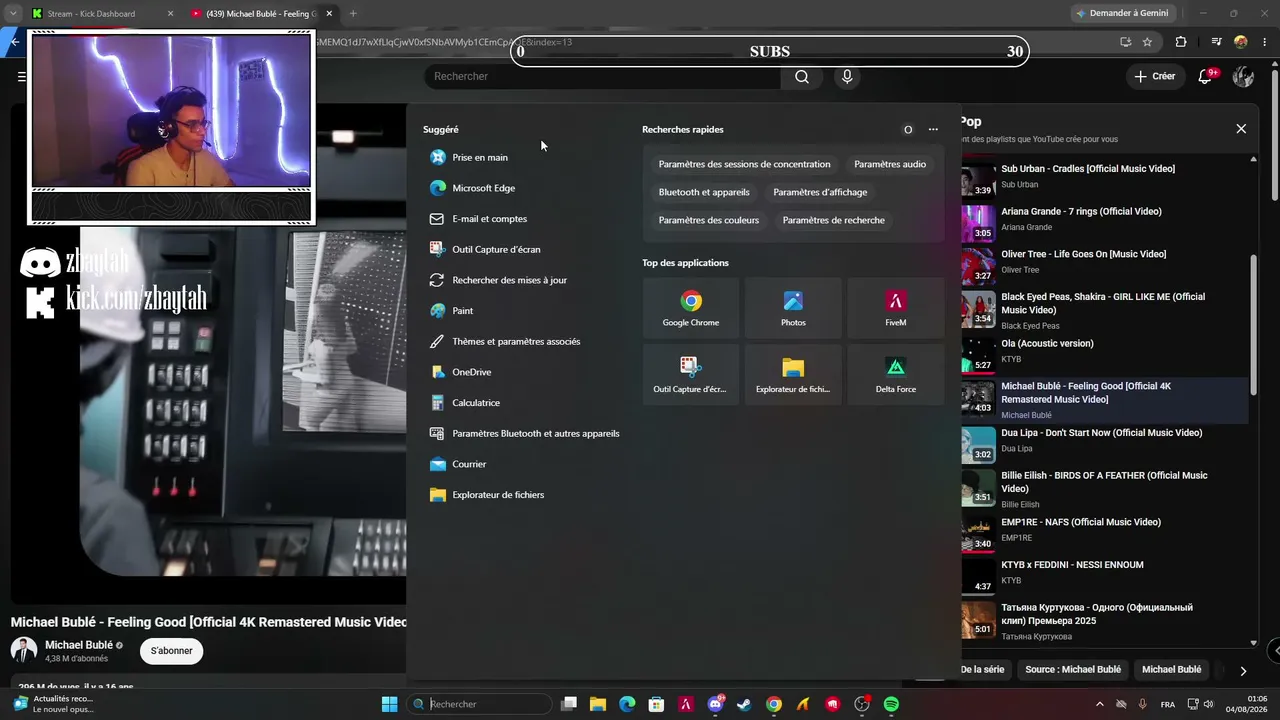1280x720 pixels.
Task: Show more chips with the right chevron
Action: [x=1243, y=670]
